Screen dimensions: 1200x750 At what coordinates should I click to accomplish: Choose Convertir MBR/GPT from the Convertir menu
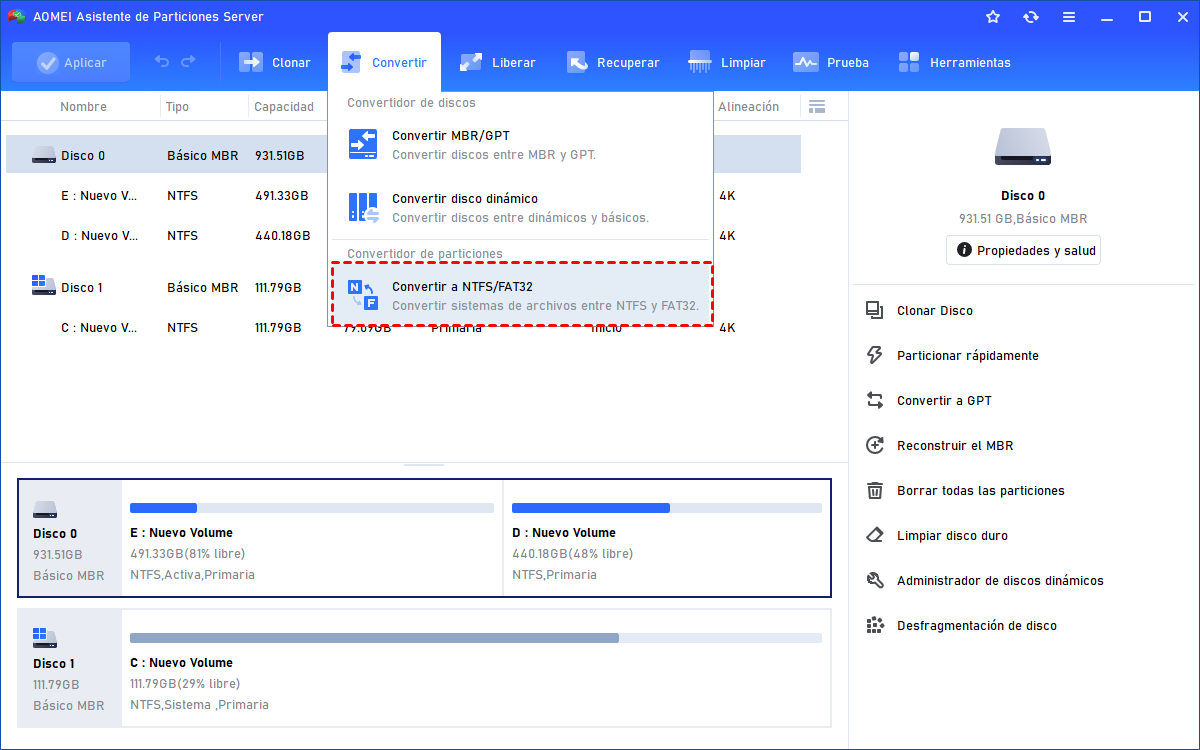tap(452, 143)
